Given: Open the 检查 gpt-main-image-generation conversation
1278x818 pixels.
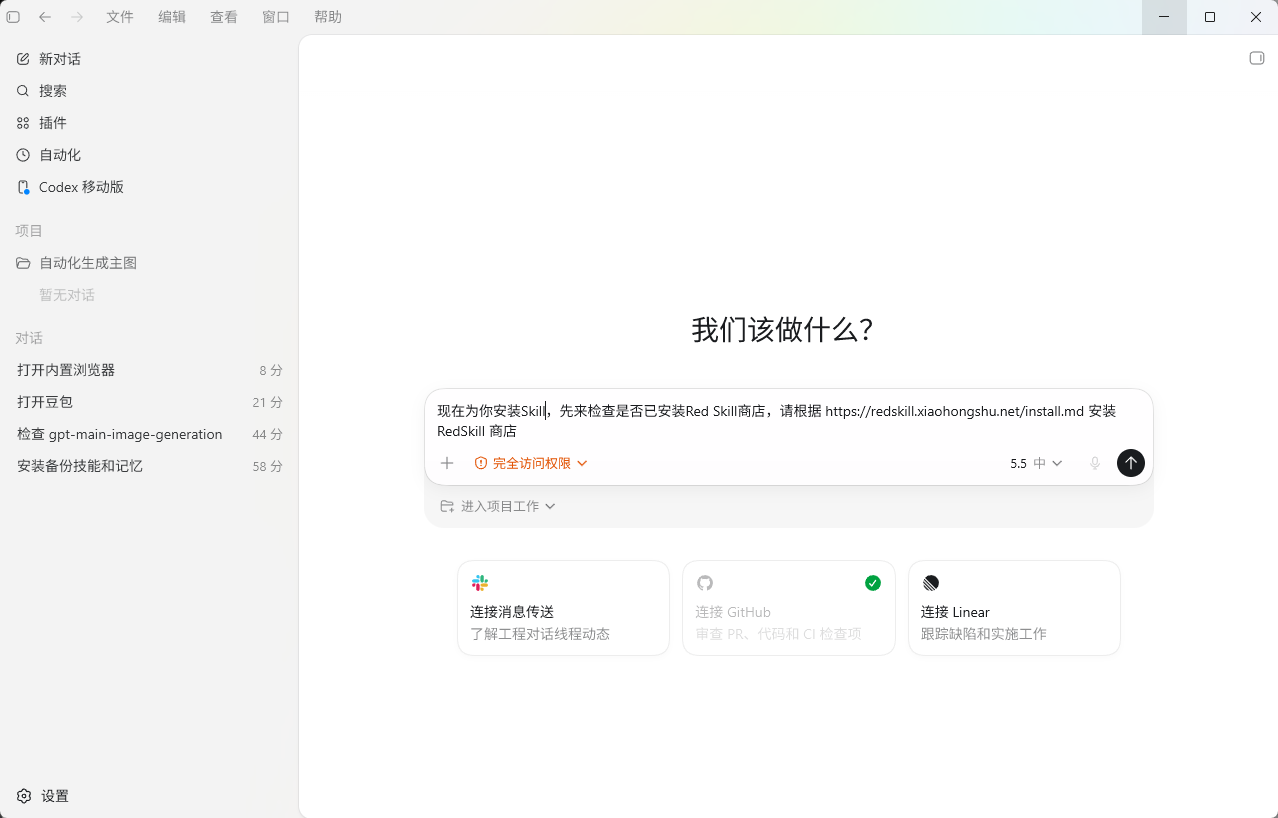Looking at the screenshot, I should point(149,434).
